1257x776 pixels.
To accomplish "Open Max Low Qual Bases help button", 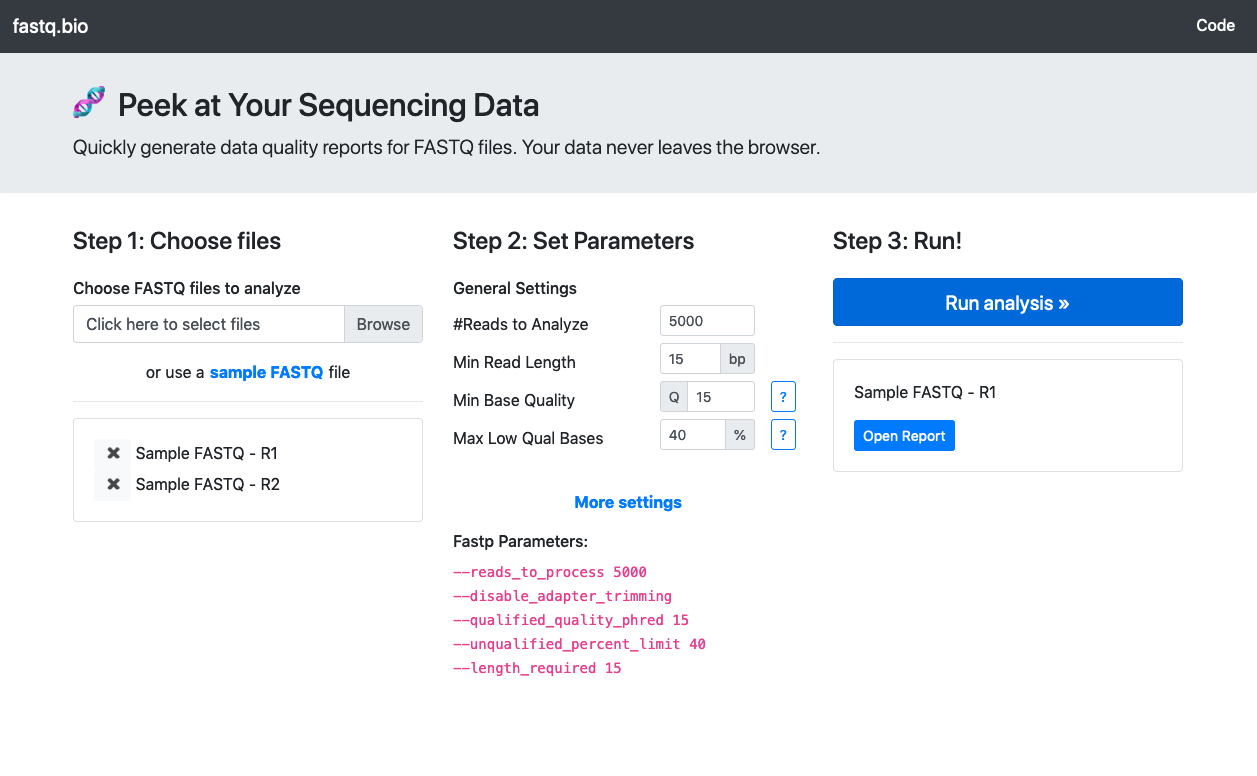I will click(783, 435).
